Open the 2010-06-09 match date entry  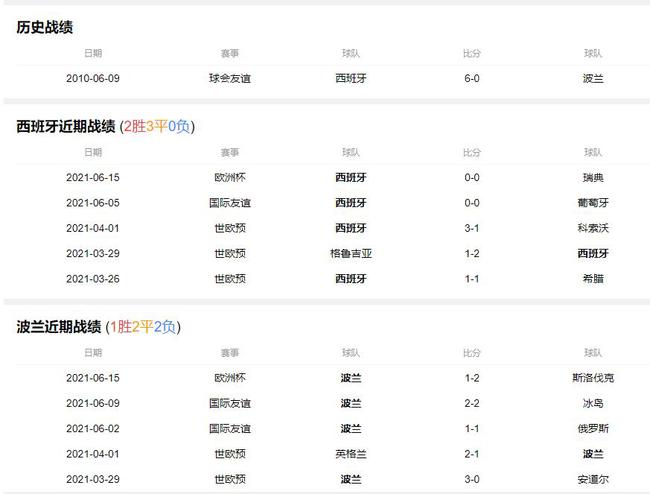point(92,78)
